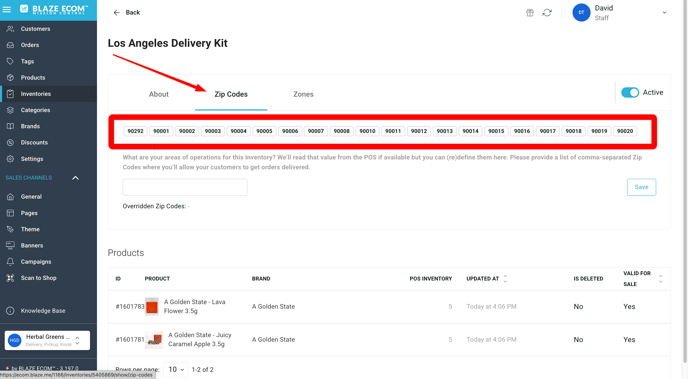Open Orders menu item

click(x=30, y=45)
